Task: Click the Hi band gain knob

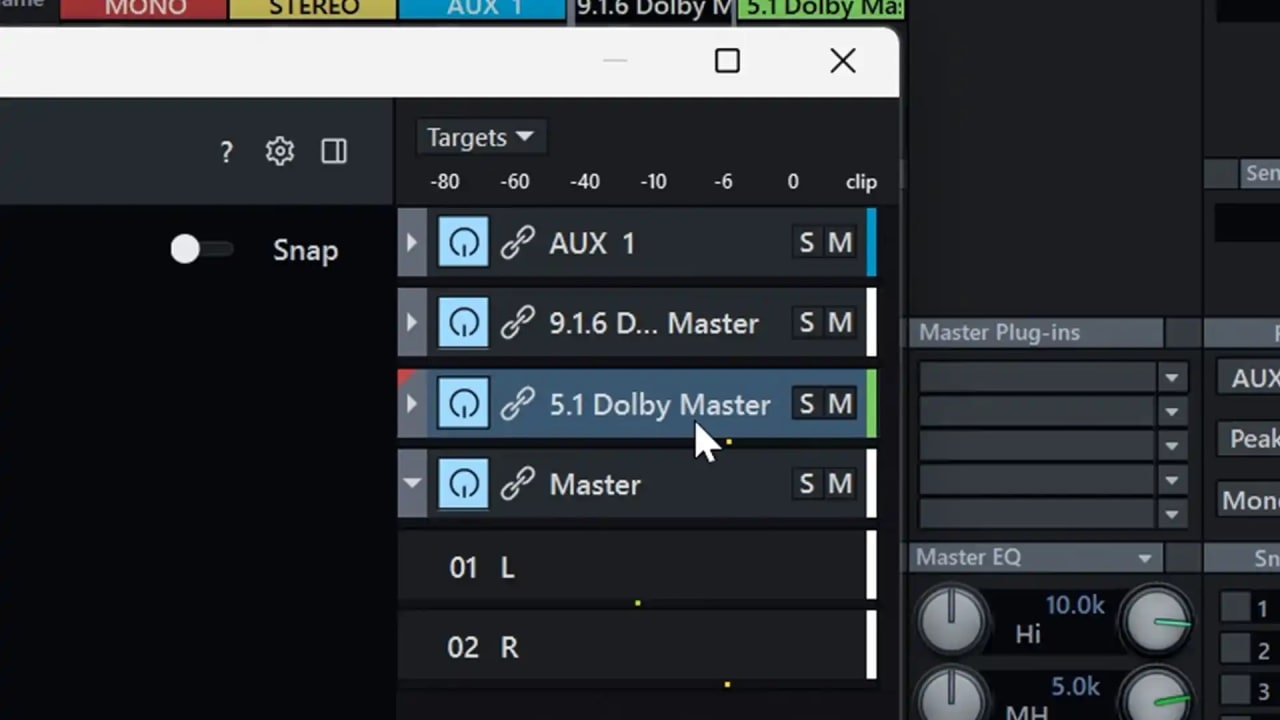Action: click(x=952, y=621)
